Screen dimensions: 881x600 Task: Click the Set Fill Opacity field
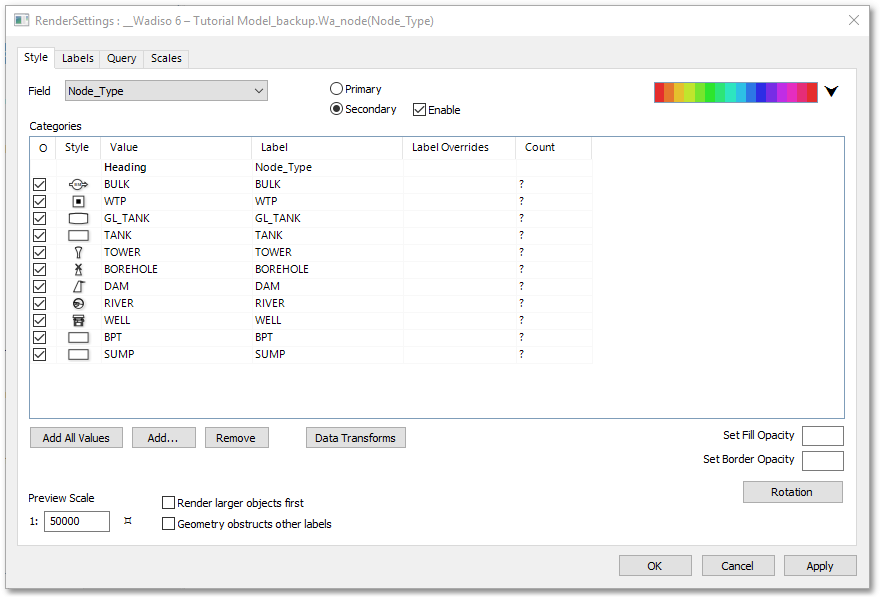pos(823,436)
